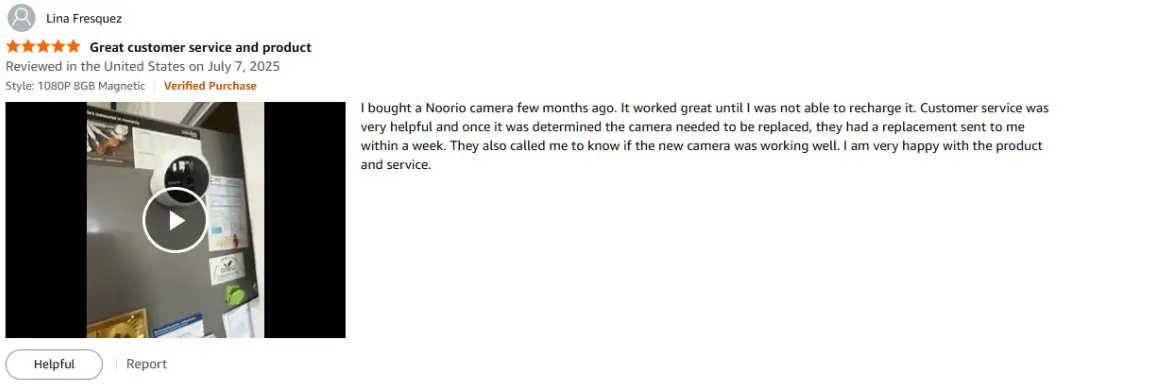The width and height of the screenshot is (1168, 390).
Task: Click the review body text paragraph
Action: [705, 136]
